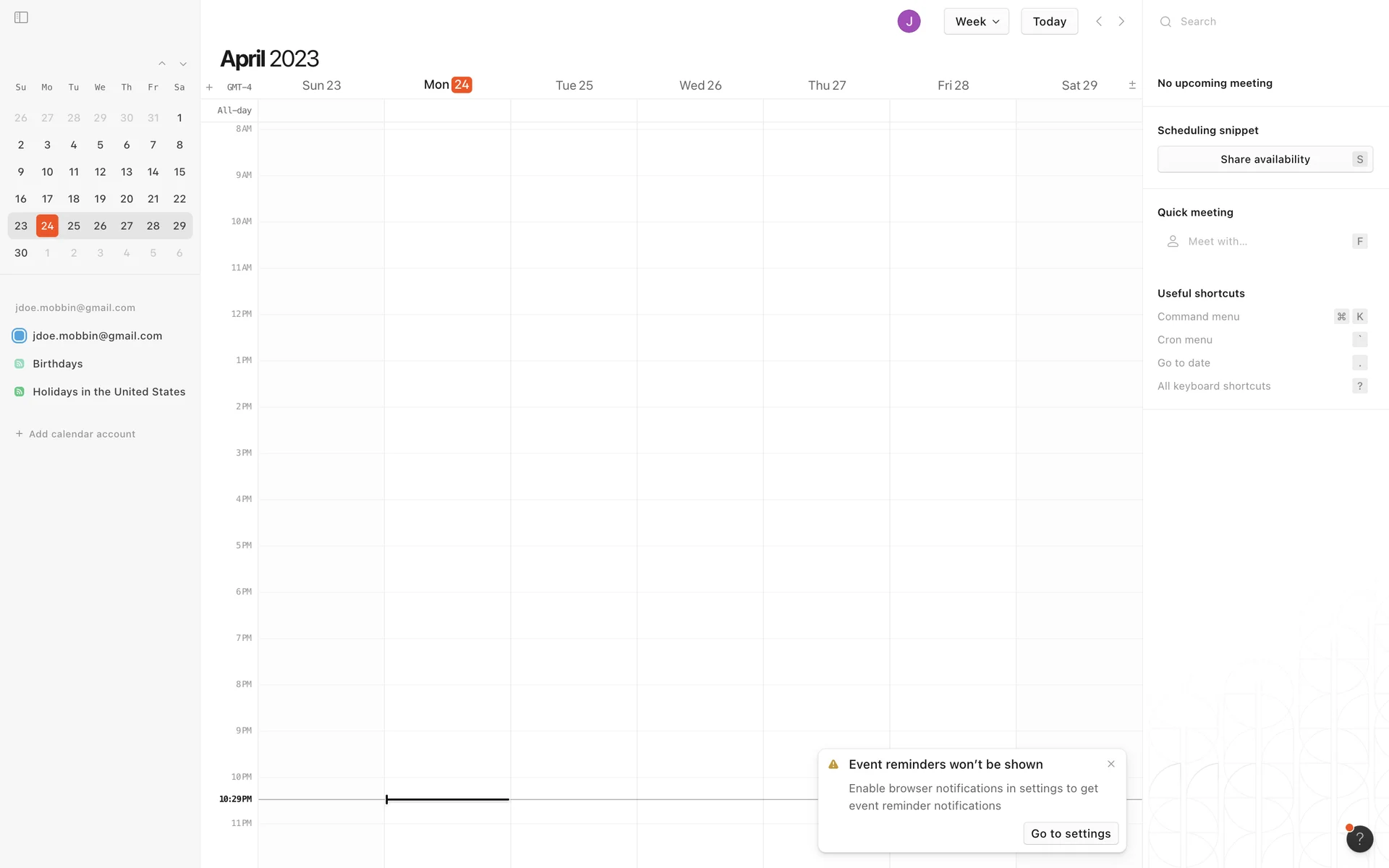Go to next month in mini calendar
The height and width of the screenshot is (868, 1389).
(183, 64)
